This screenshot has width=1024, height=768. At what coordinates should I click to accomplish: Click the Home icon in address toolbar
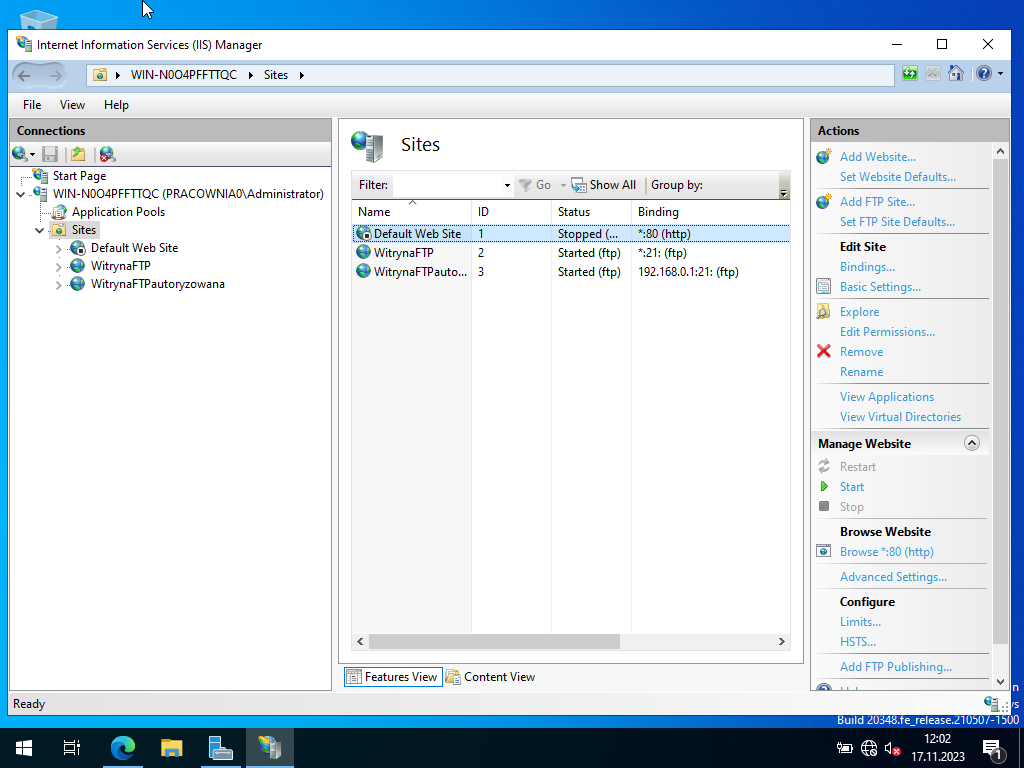point(955,73)
